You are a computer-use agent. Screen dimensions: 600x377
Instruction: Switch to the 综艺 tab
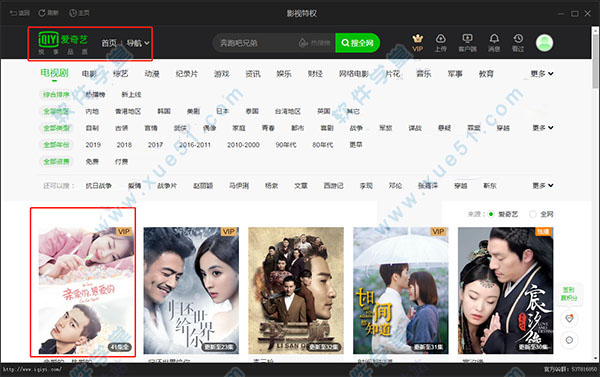(x=121, y=74)
